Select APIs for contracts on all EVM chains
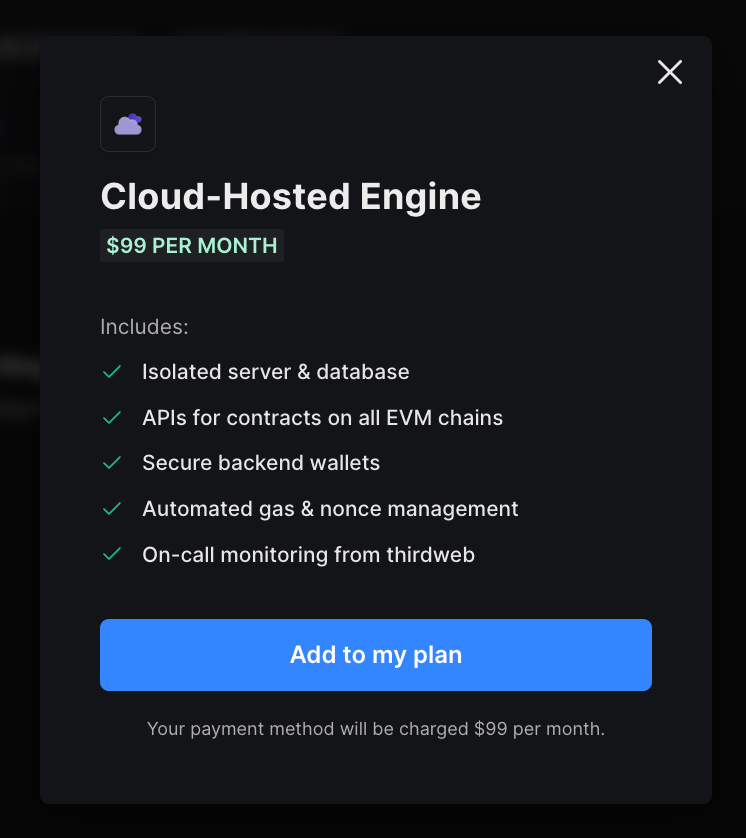 tap(323, 417)
